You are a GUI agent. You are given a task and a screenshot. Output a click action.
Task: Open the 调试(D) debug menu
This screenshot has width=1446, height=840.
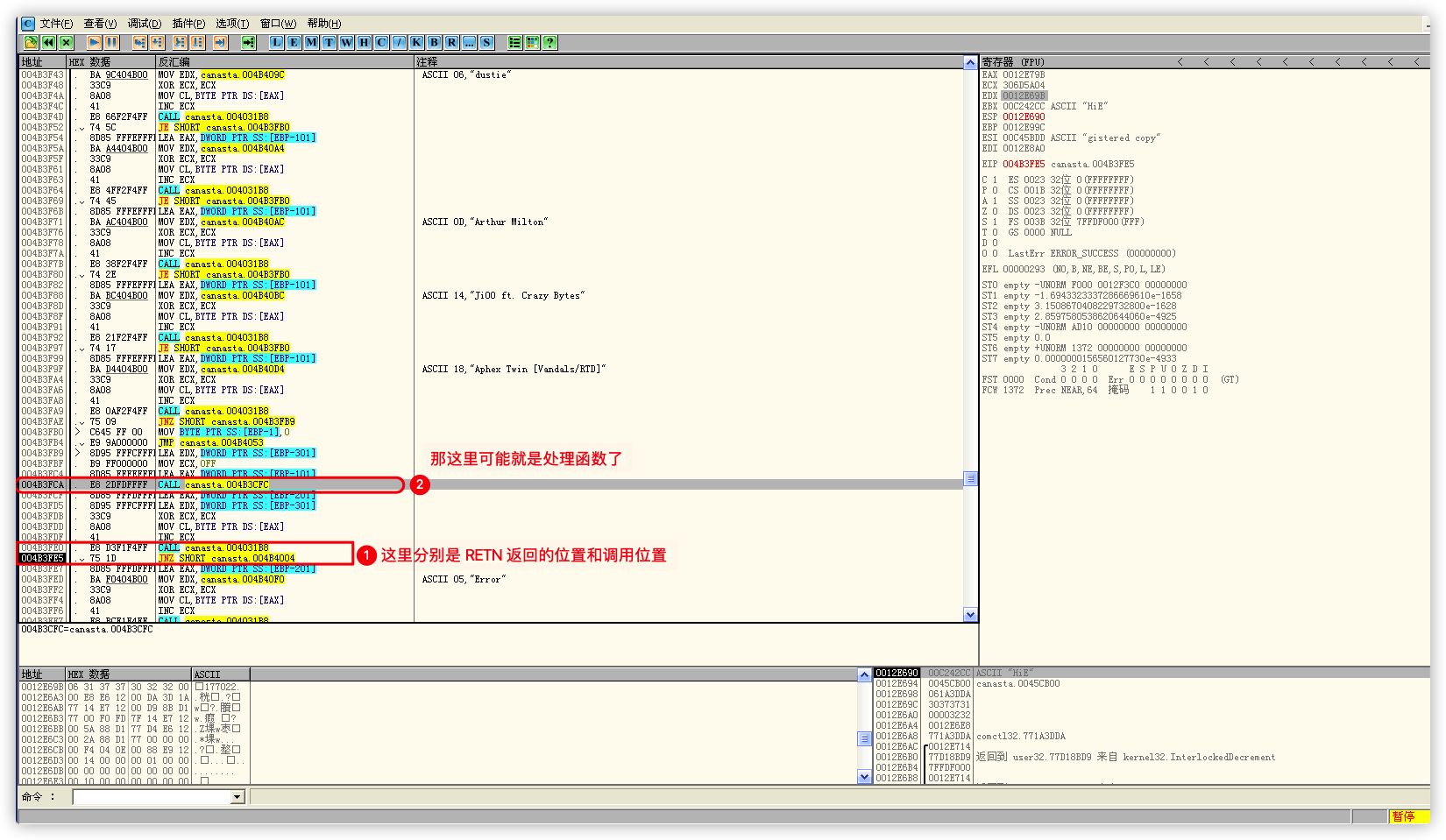coord(145,24)
